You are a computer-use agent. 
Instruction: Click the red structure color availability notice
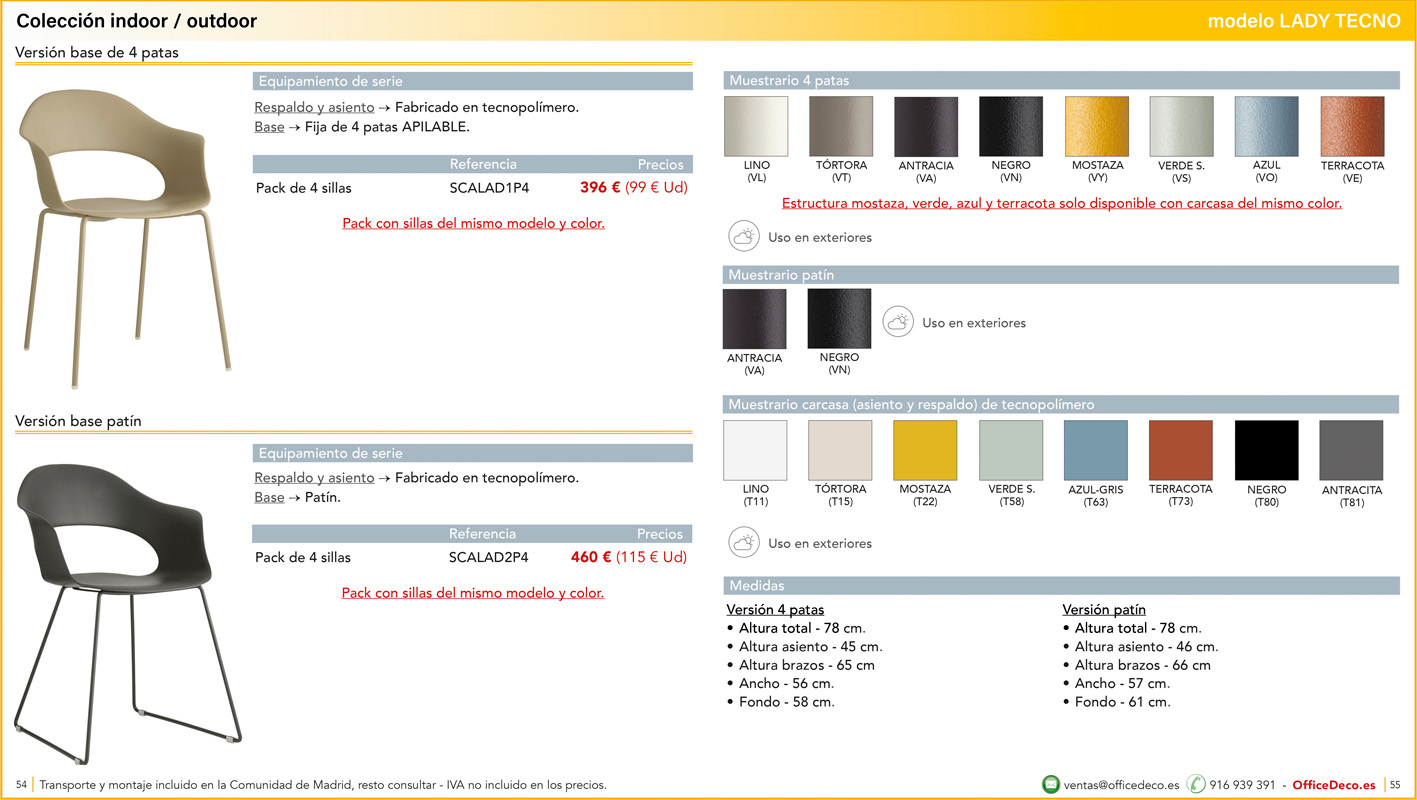point(1061,203)
